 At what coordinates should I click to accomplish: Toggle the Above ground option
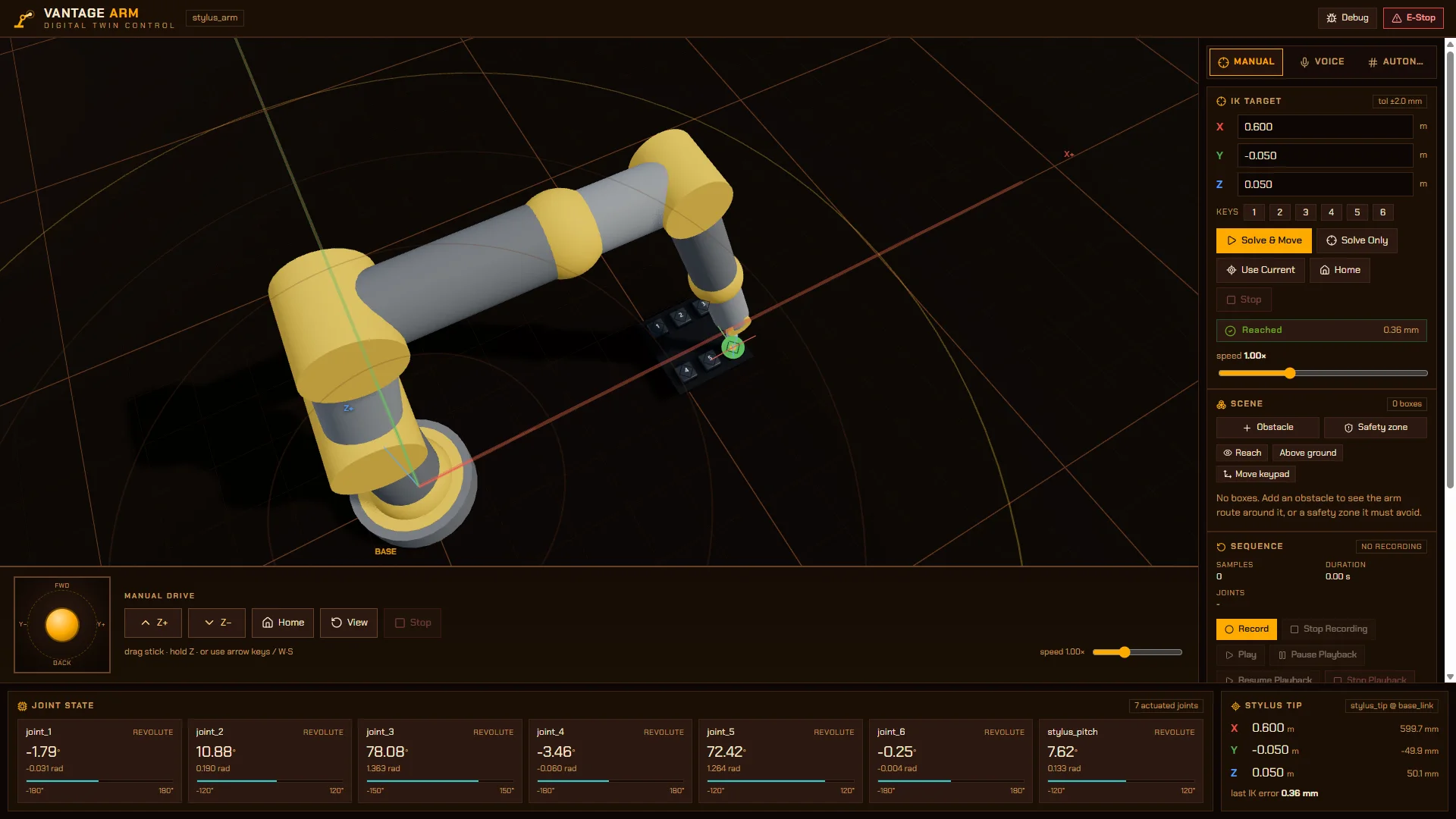pyautogui.click(x=1307, y=453)
